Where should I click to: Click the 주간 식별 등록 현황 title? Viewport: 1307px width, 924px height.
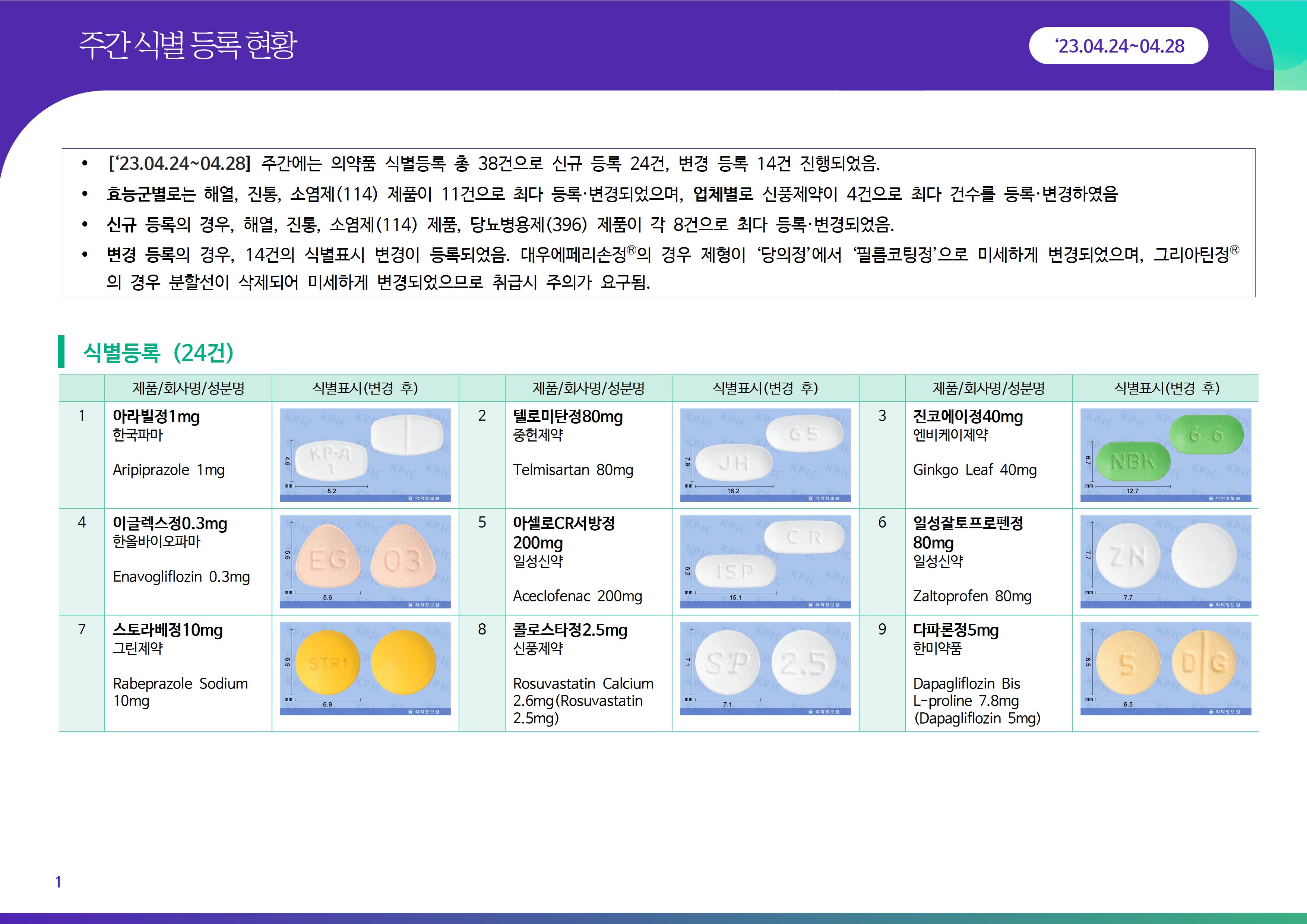click(x=188, y=45)
